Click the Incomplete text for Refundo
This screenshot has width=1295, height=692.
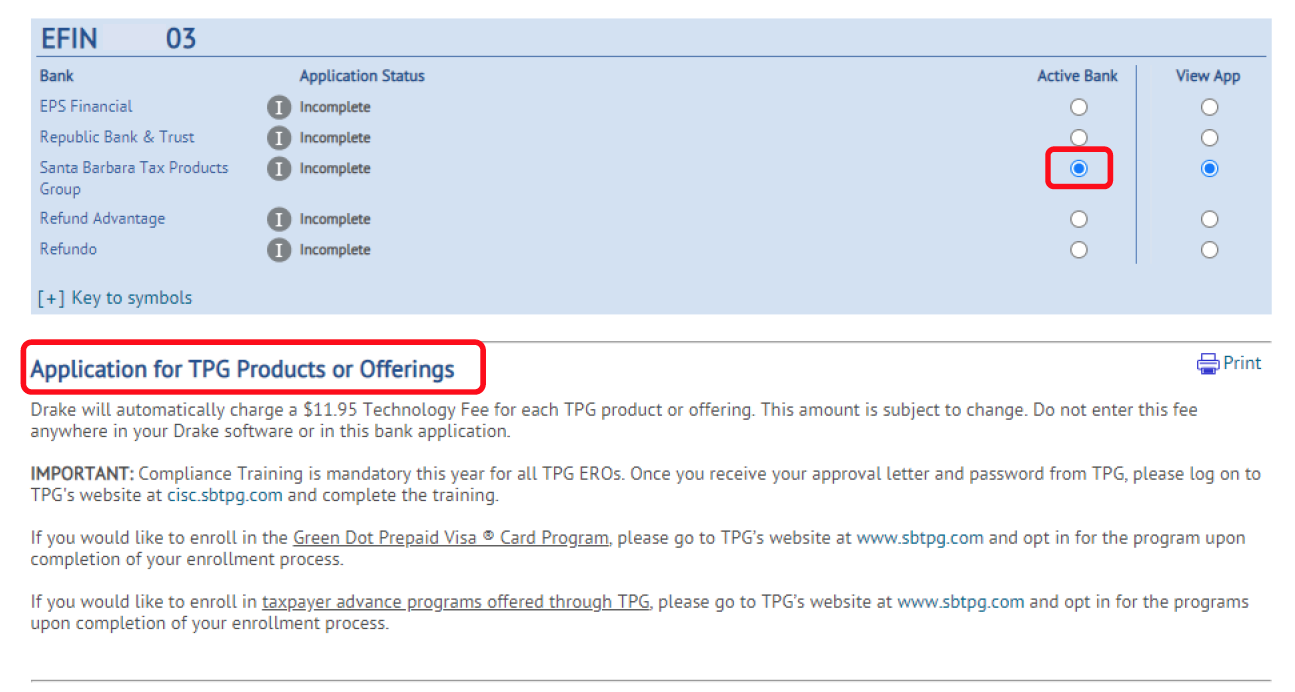(335, 250)
